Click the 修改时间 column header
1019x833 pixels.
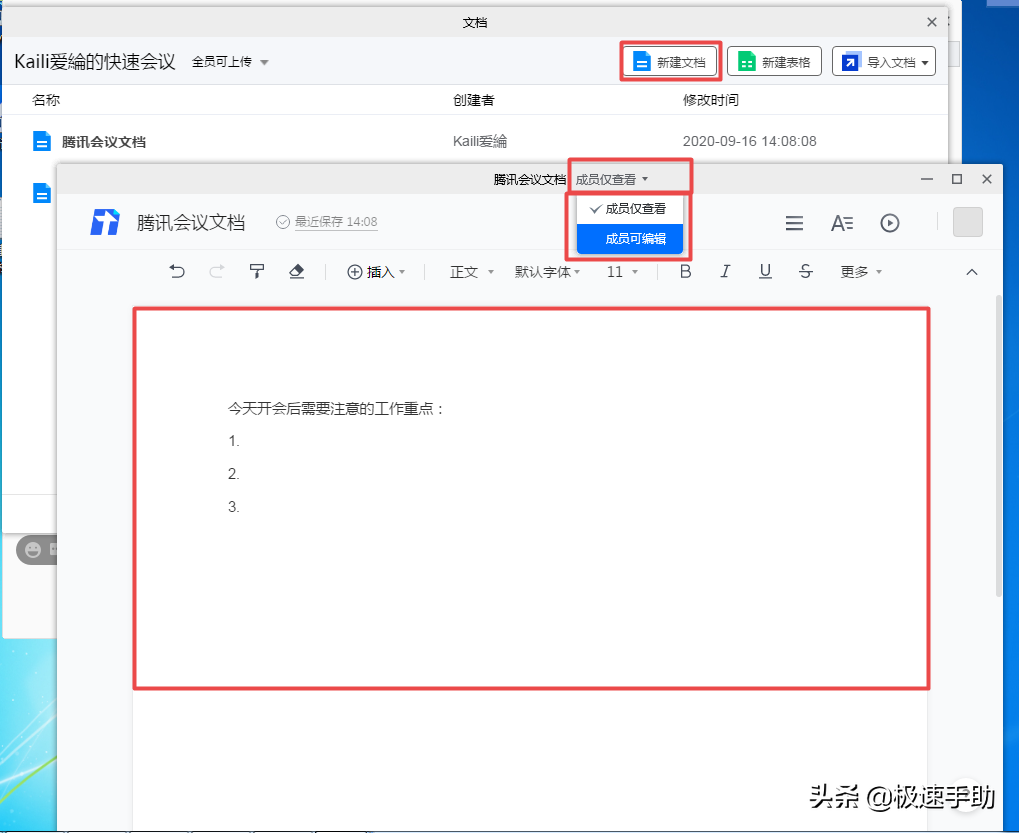point(710,100)
